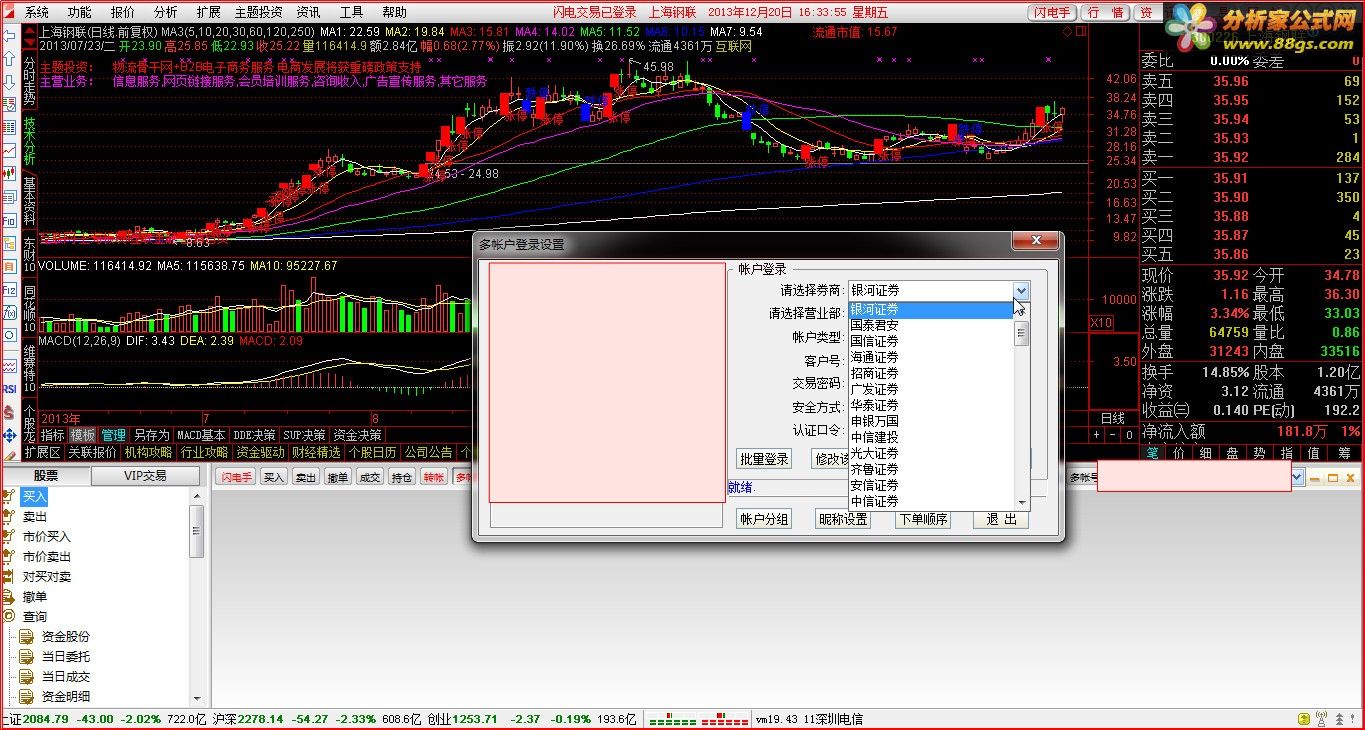
Task: Click the candlestick chart icon in left toolbar
Action: point(9,174)
